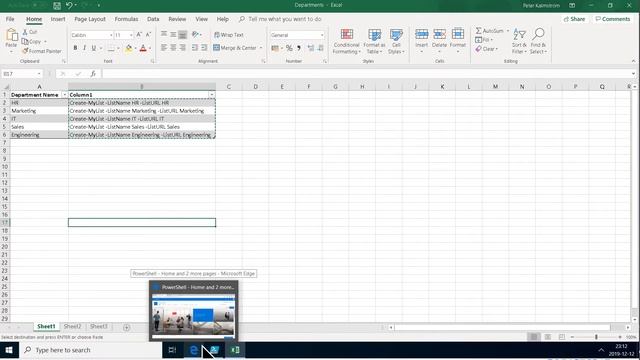Toggle Underline formatting
This screenshot has width=640, height=360.
pos(94,48)
